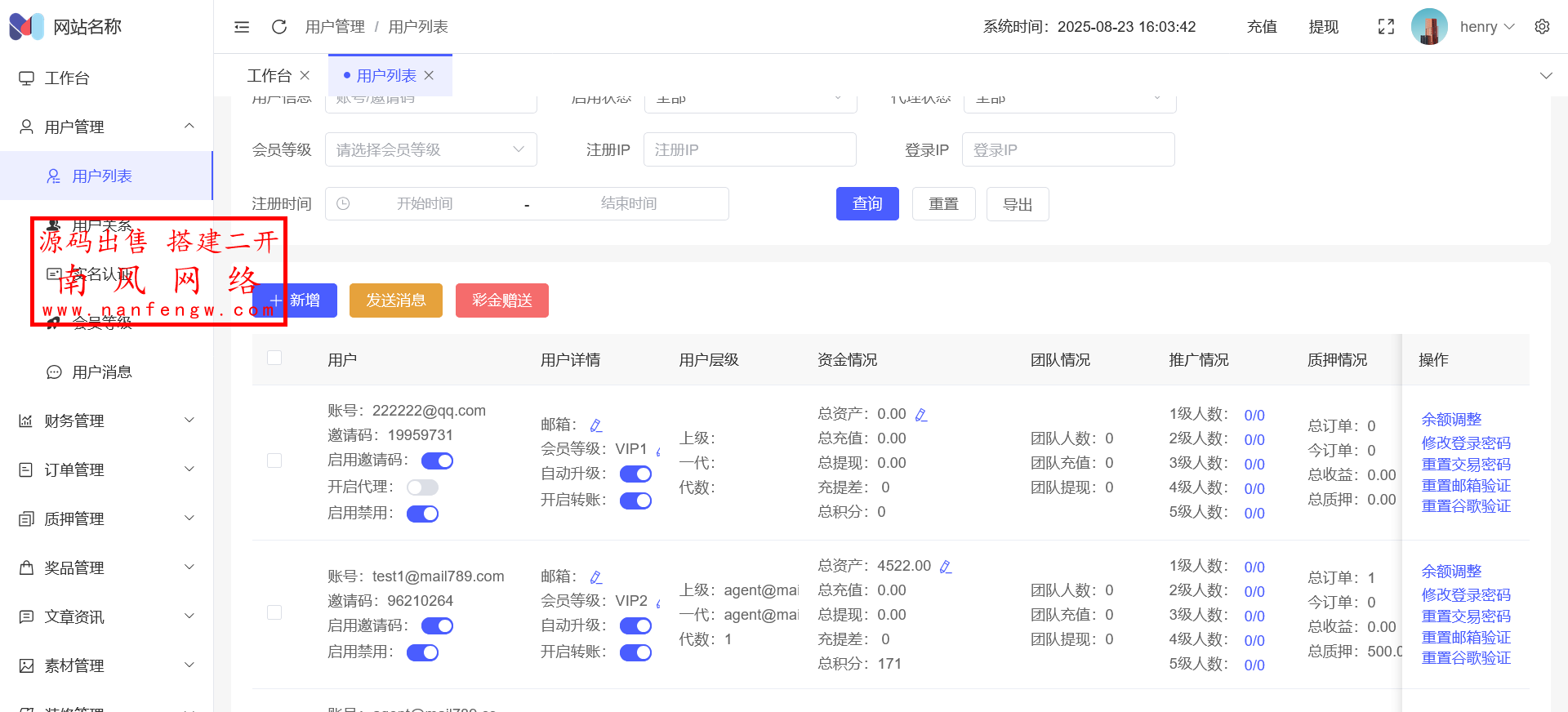1568x712 pixels.
Task: Select the checkbox for the 222222@qq.com row
Action: (274, 461)
